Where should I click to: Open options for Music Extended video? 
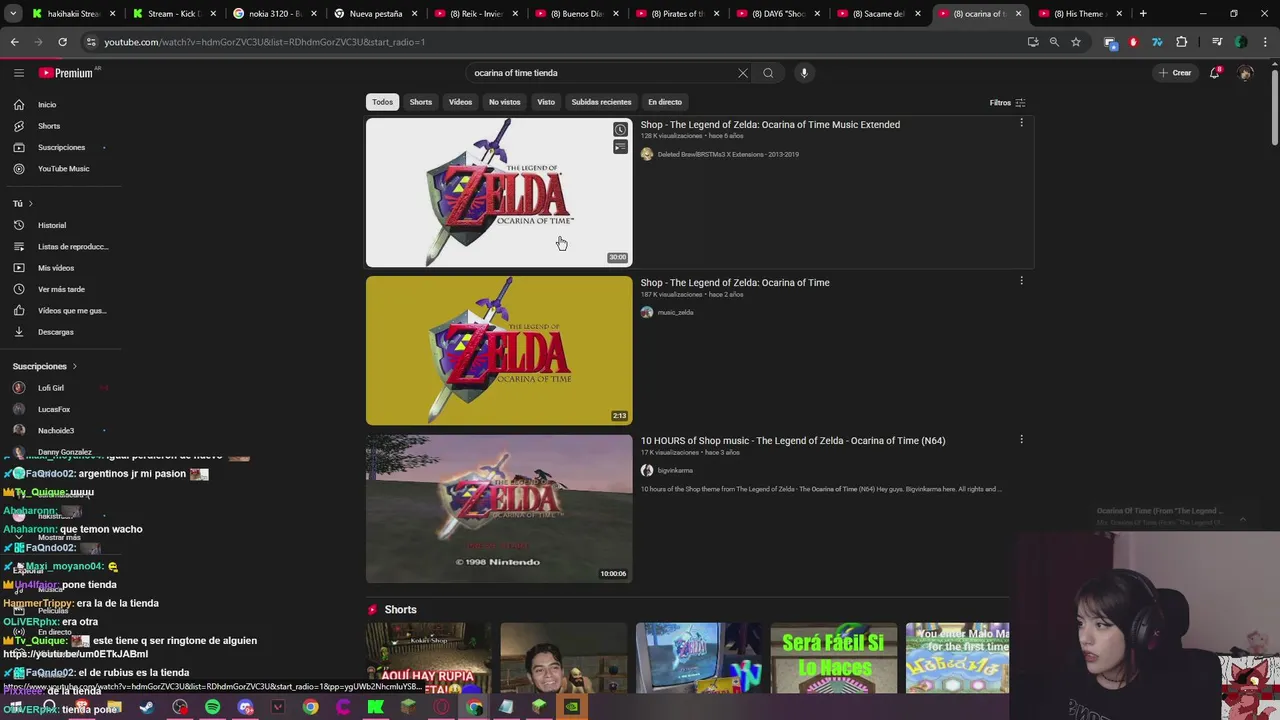tap(1021, 123)
